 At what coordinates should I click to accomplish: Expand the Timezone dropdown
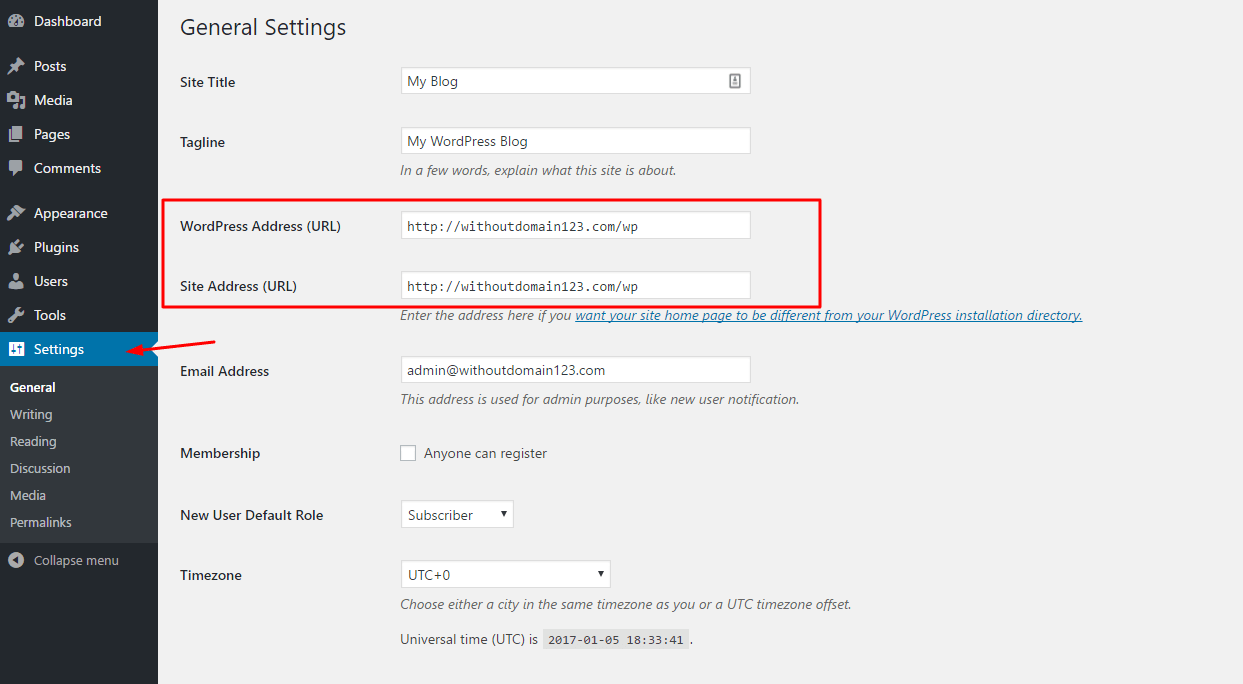[x=505, y=573]
